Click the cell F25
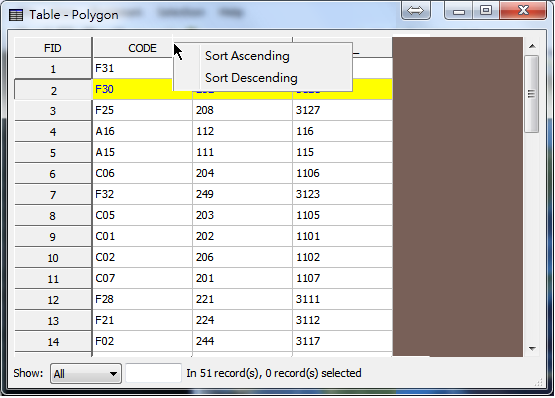Screen dimensions: 555x398 (142, 110)
